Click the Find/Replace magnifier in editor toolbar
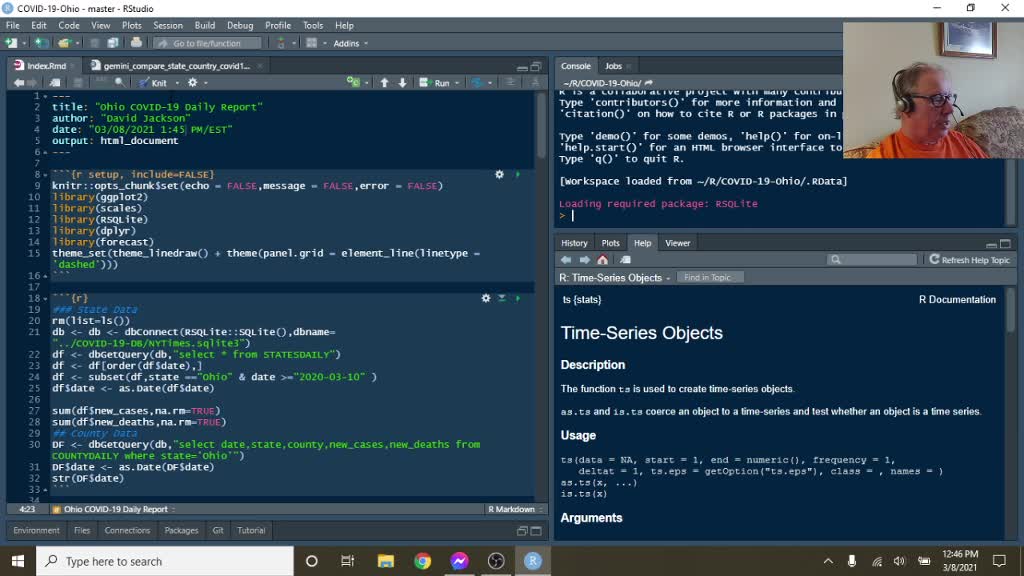Screen dimensions: 1024x576 (120, 83)
